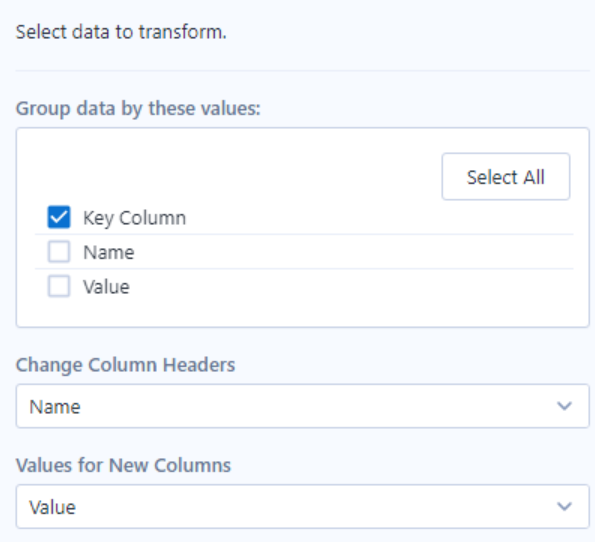Click blank space below the Value row
Viewport: 595px width, 542px height.
click(302, 313)
